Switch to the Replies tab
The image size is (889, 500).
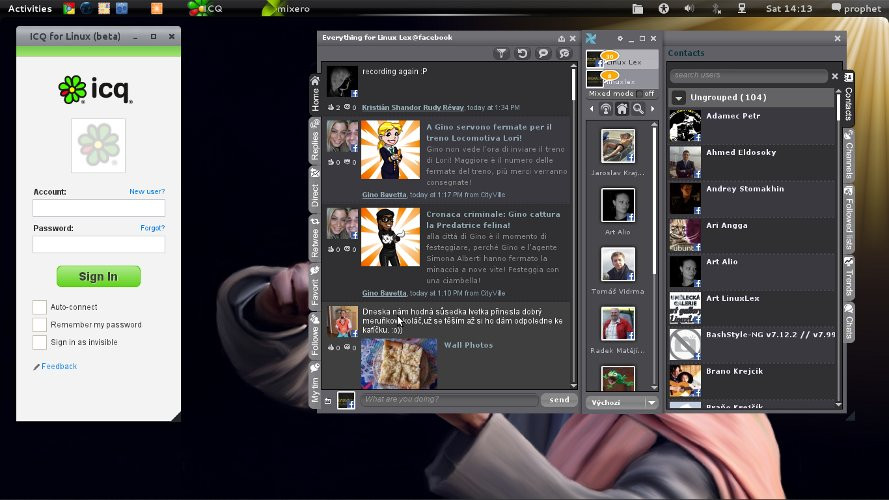(x=315, y=140)
